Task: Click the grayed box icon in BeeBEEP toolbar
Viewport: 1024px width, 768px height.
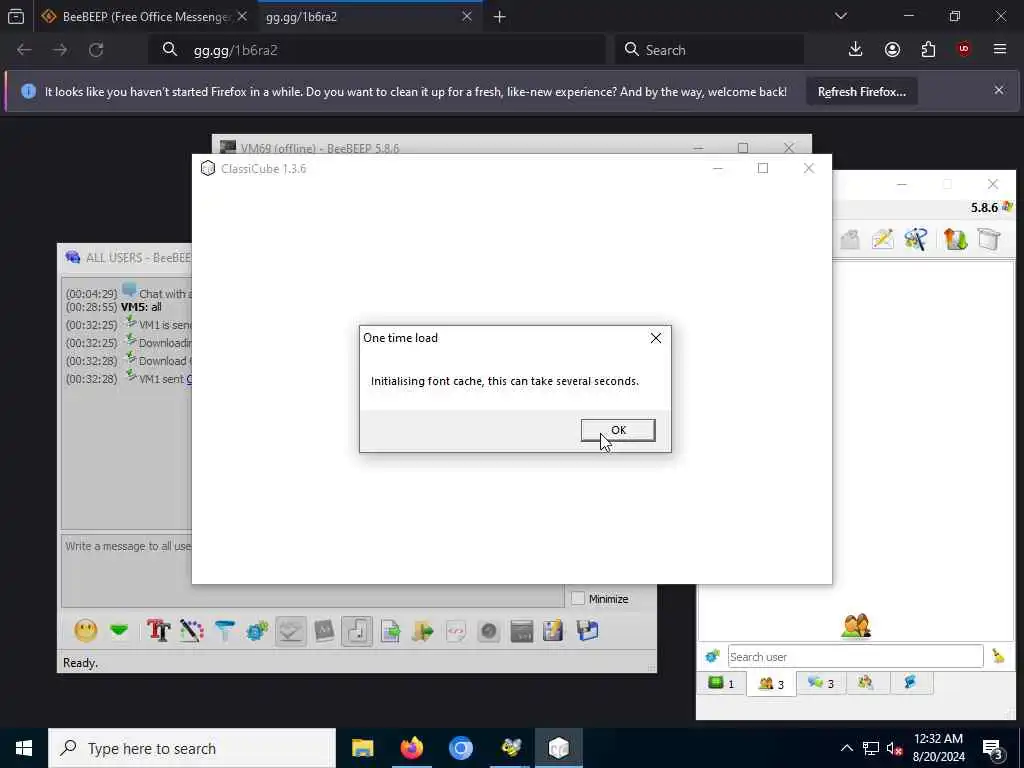Action: point(850,239)
